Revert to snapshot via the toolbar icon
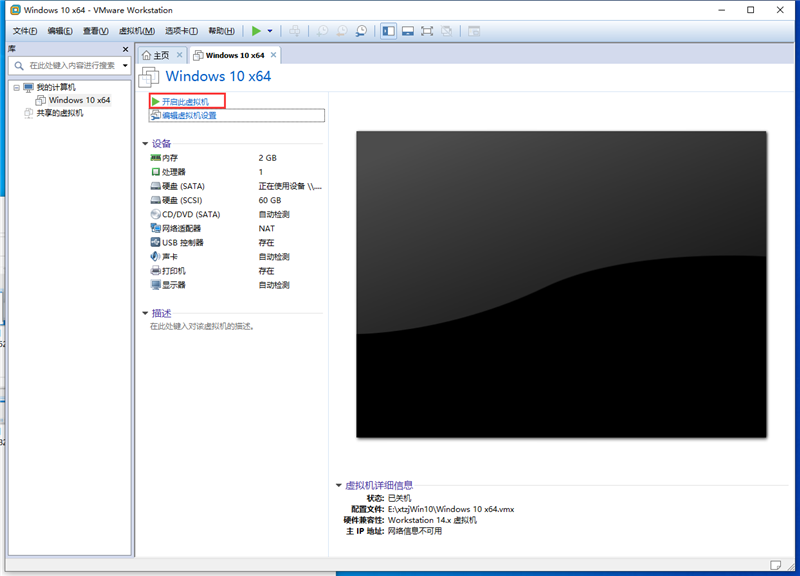Image resolution: width=800 pixels, height=576 pixels. [341, 31]
